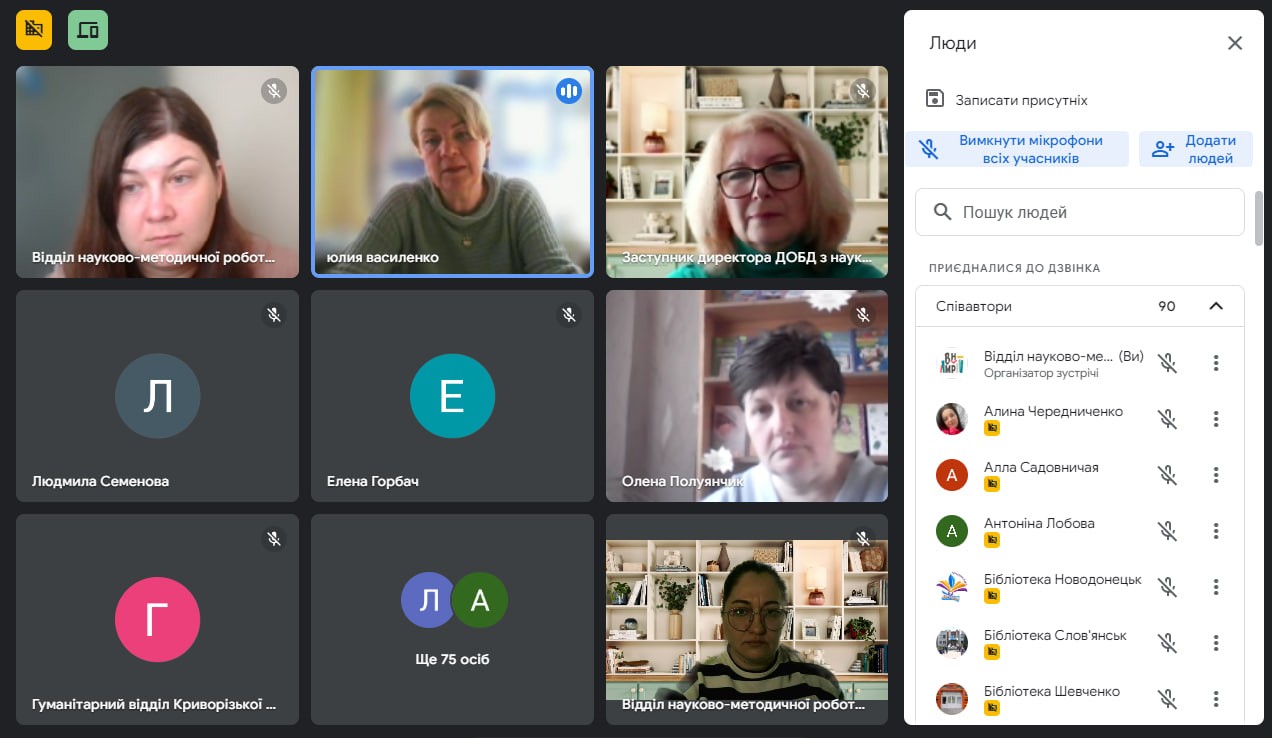
Task: Click camera-off badge under Антоніна Лобова
Action: [992, 540]
